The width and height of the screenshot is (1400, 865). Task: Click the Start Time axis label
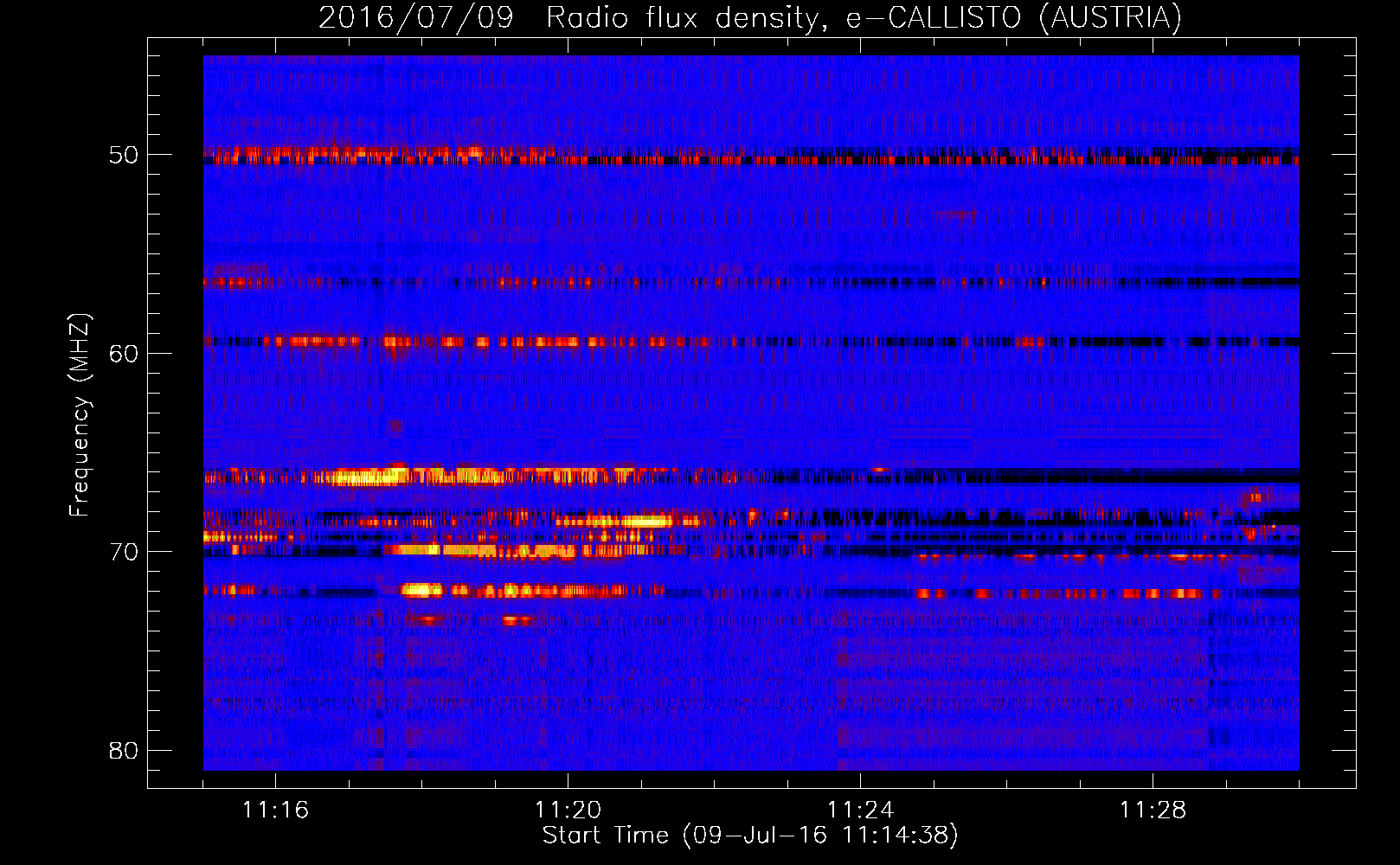[x=750, y=836]
